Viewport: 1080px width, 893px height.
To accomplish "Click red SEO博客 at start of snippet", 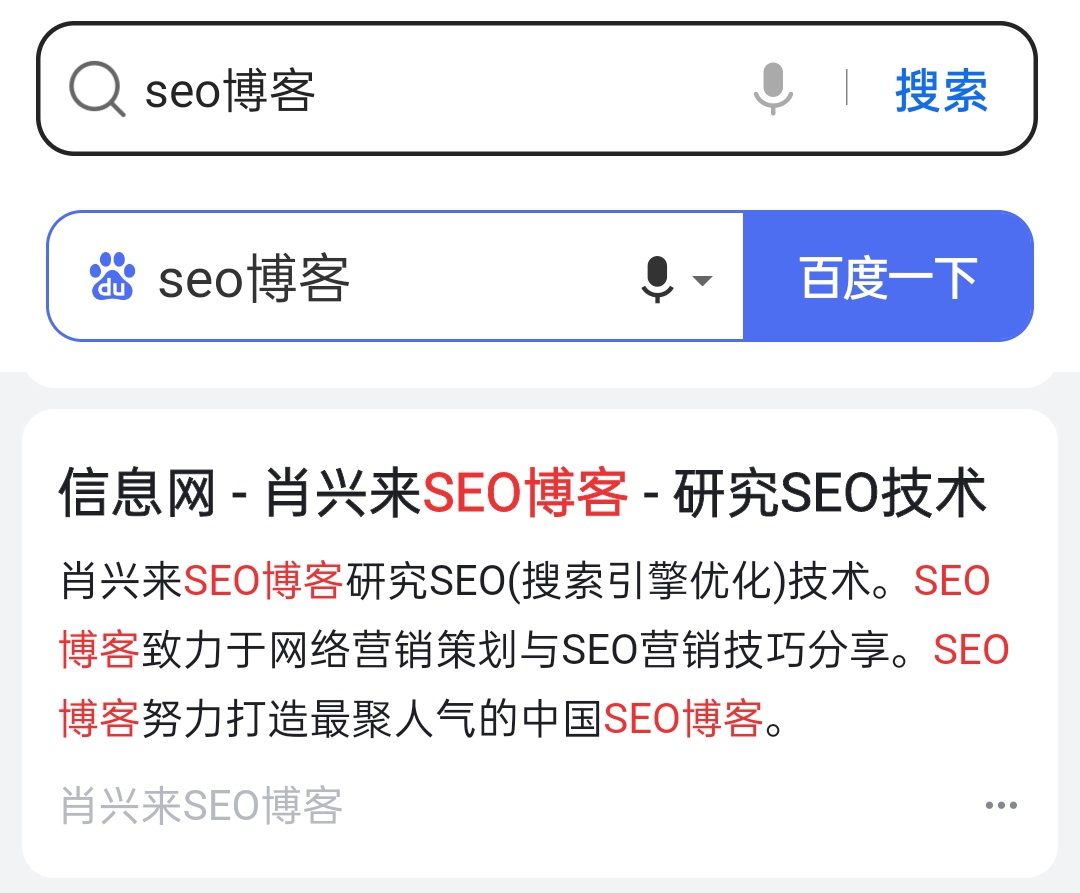I will click(x=263, y=580).
